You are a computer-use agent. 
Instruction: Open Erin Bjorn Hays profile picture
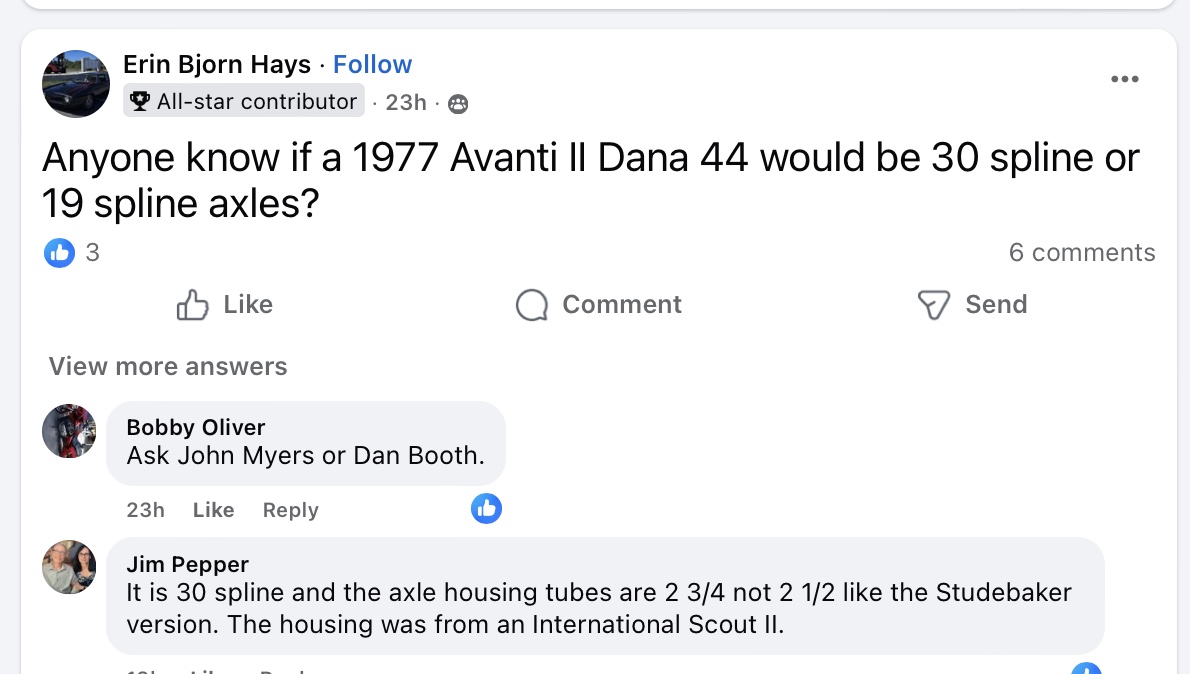pos(76,84)
